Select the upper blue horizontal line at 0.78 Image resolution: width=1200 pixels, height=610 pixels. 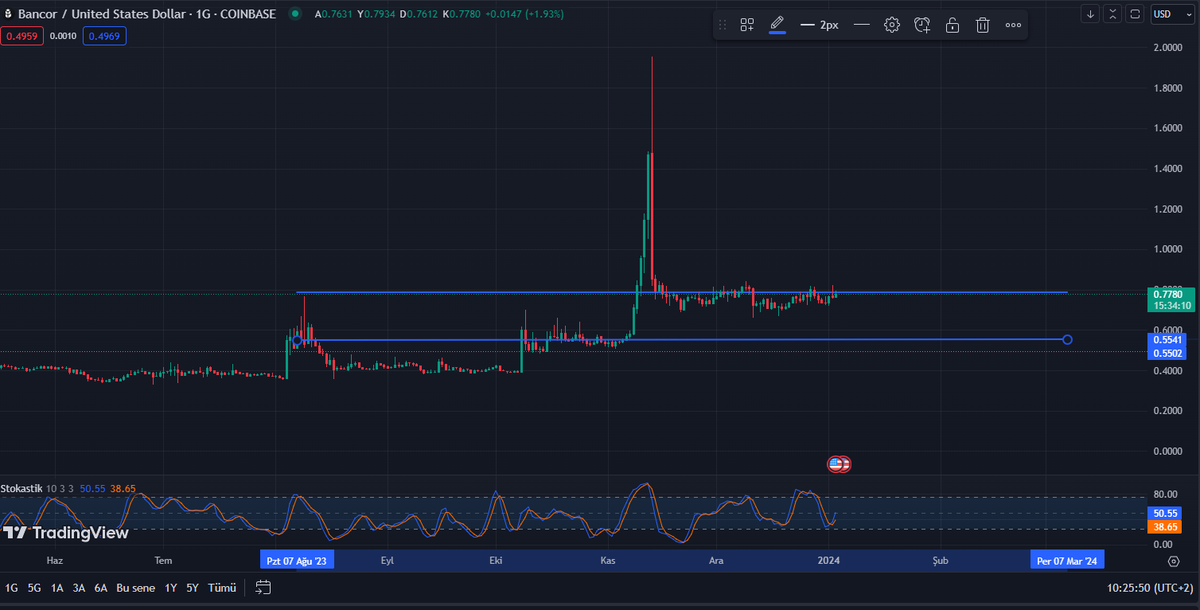(682, 292)
